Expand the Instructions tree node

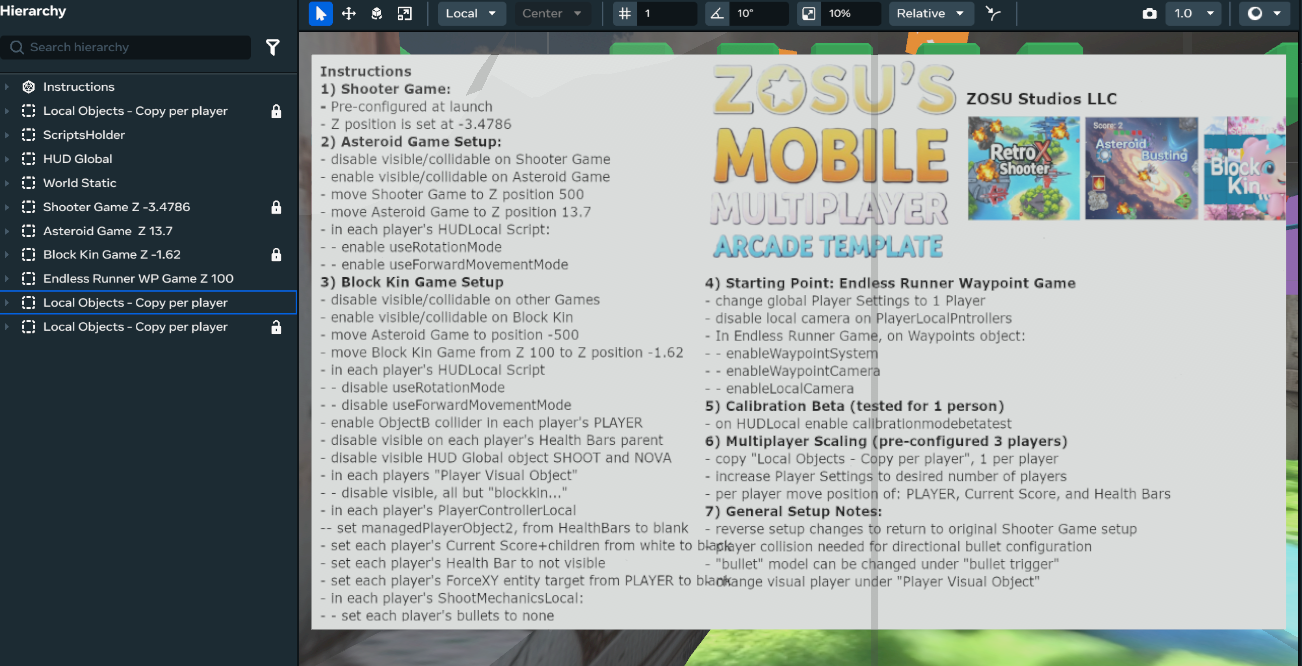(7, 87)
